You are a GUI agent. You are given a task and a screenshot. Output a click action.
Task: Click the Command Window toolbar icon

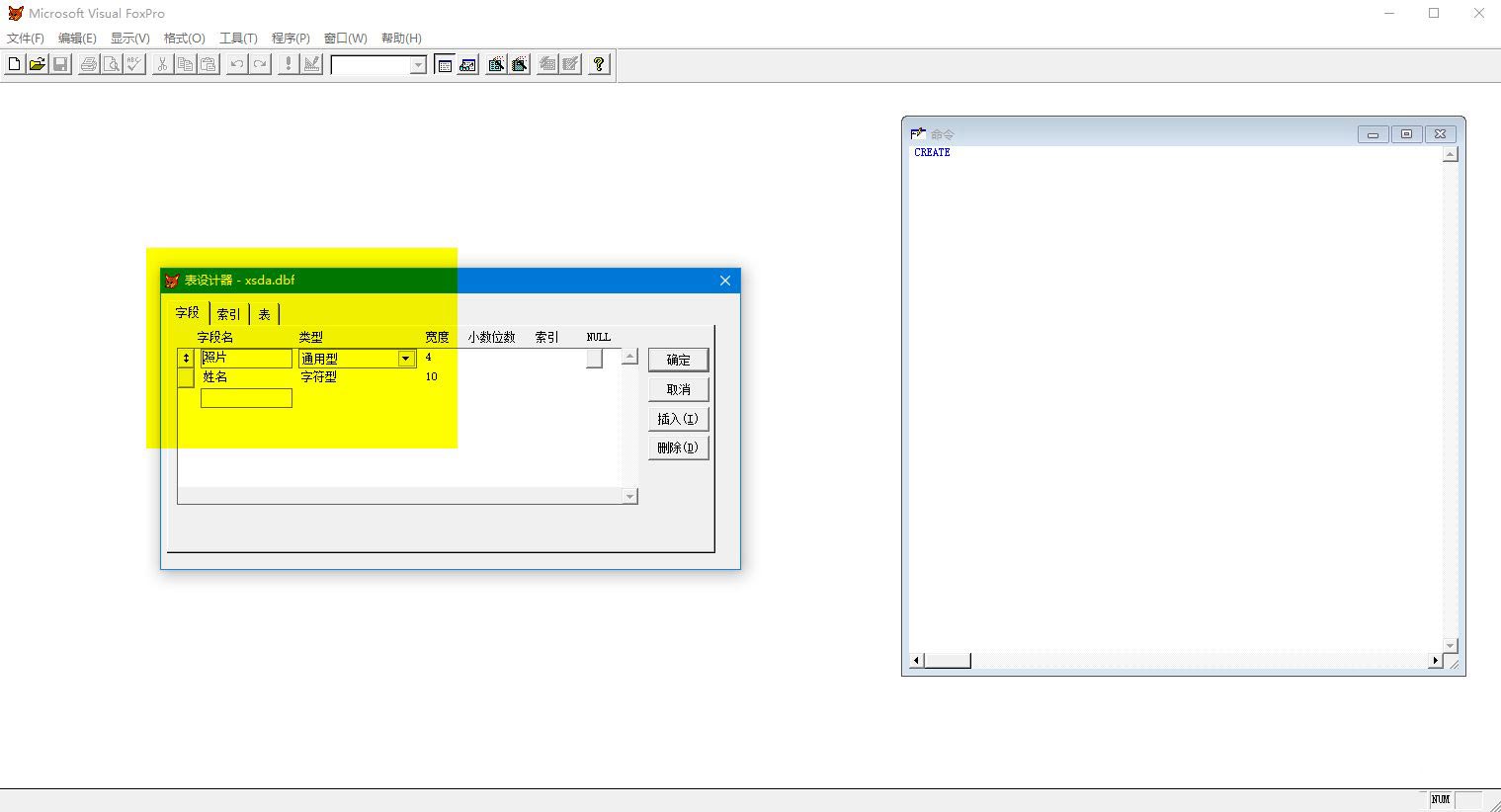(445, 64)
